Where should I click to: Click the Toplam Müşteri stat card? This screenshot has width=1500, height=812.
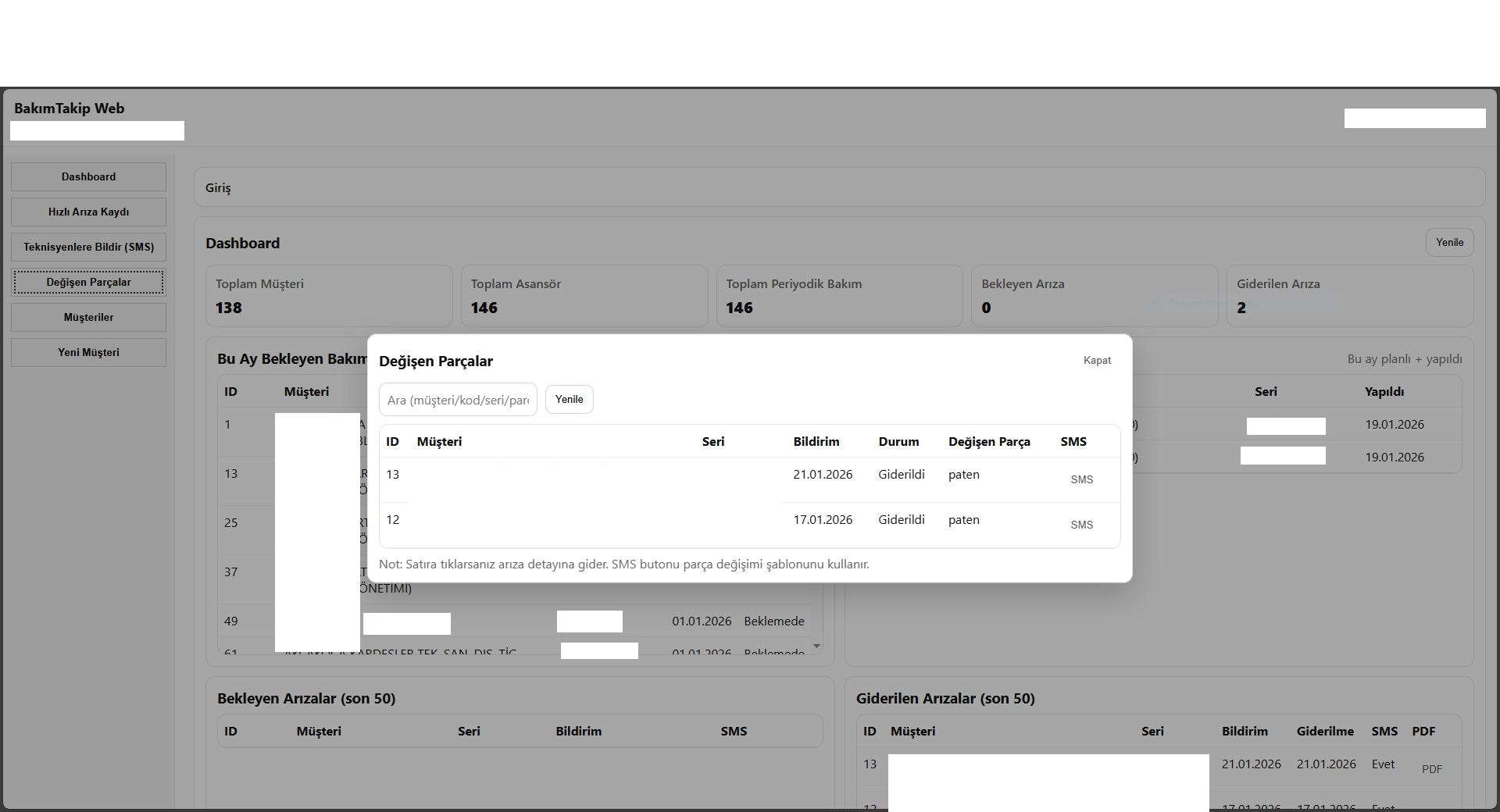point(328,296)
